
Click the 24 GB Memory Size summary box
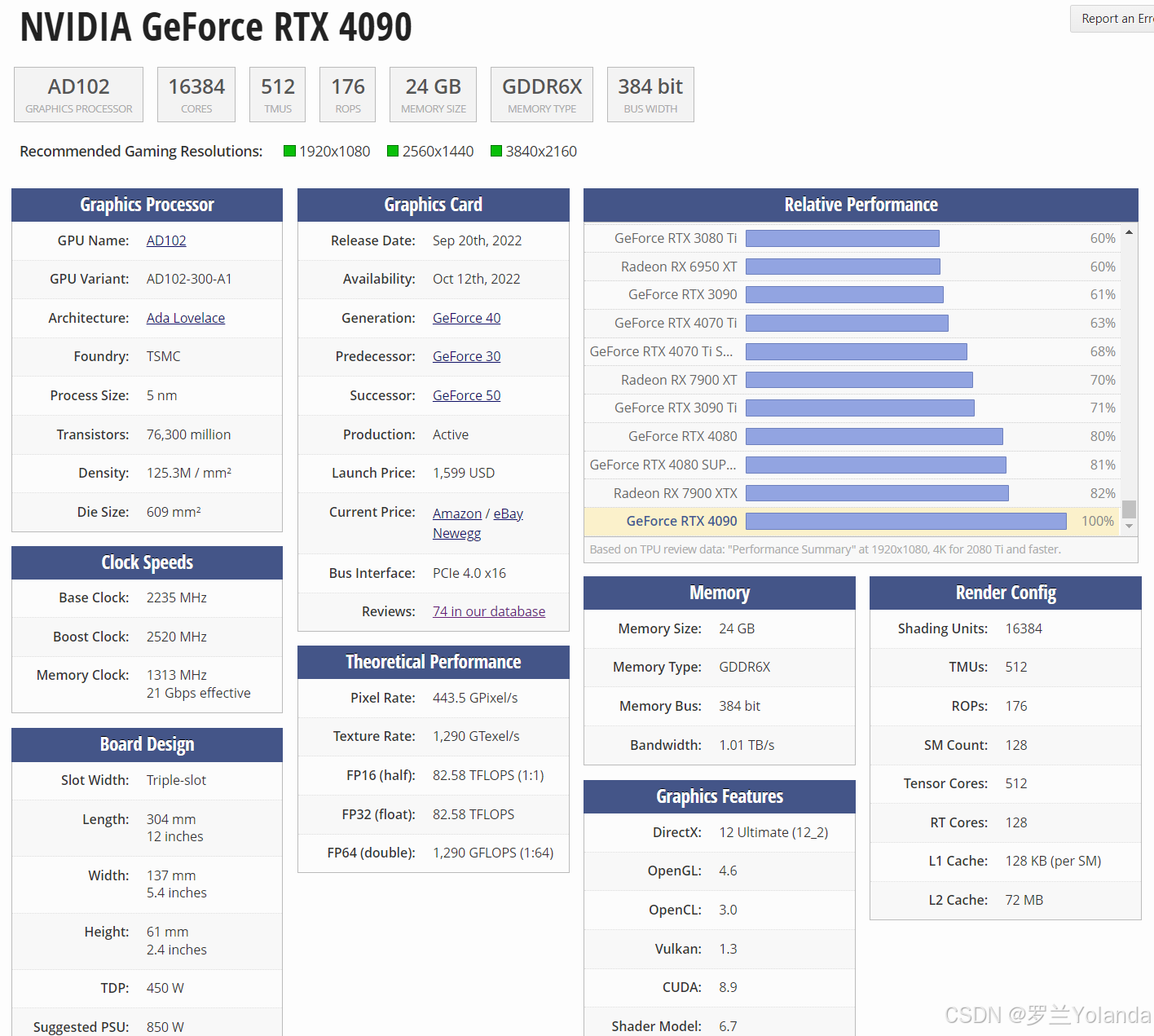pos(434,95)
